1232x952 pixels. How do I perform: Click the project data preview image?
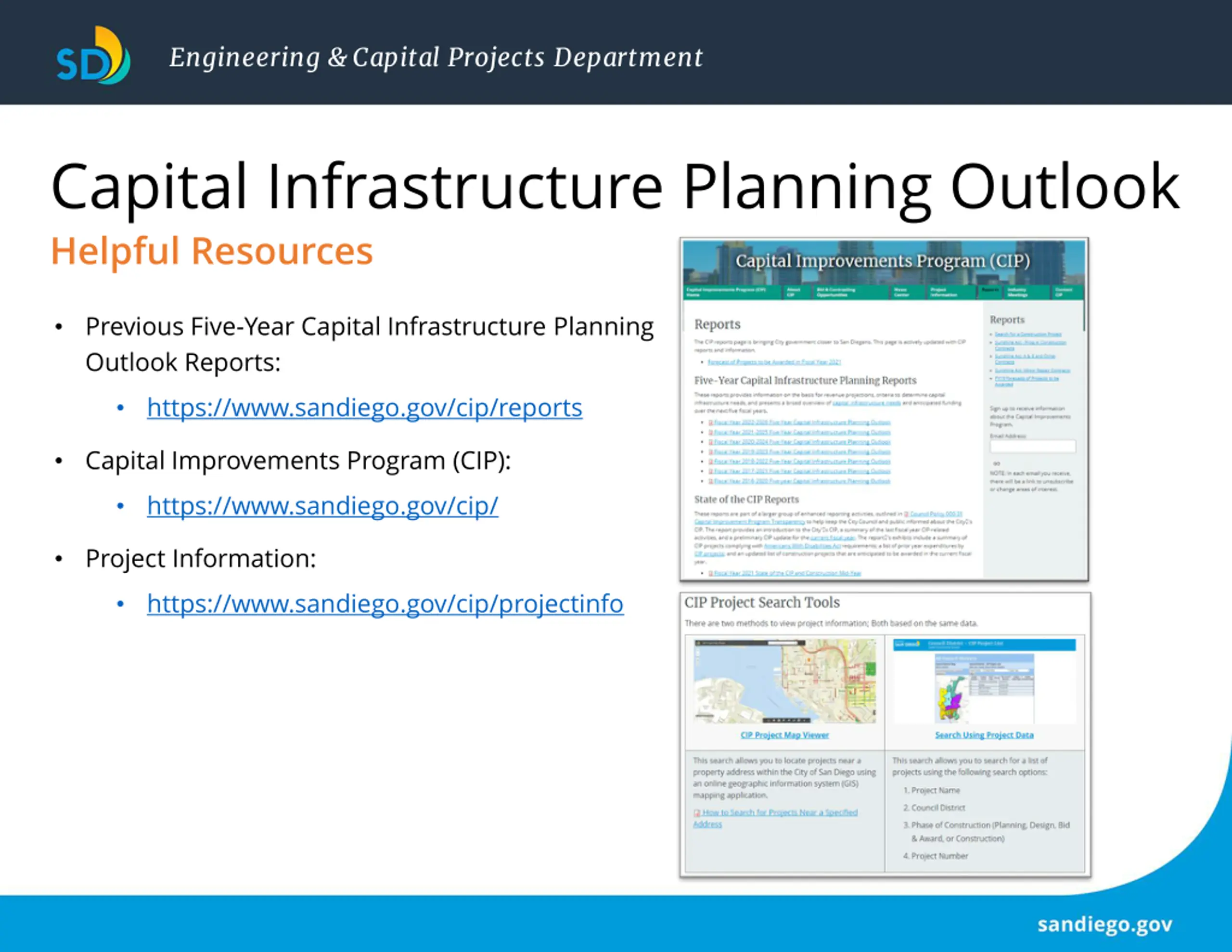coord(984,681)
